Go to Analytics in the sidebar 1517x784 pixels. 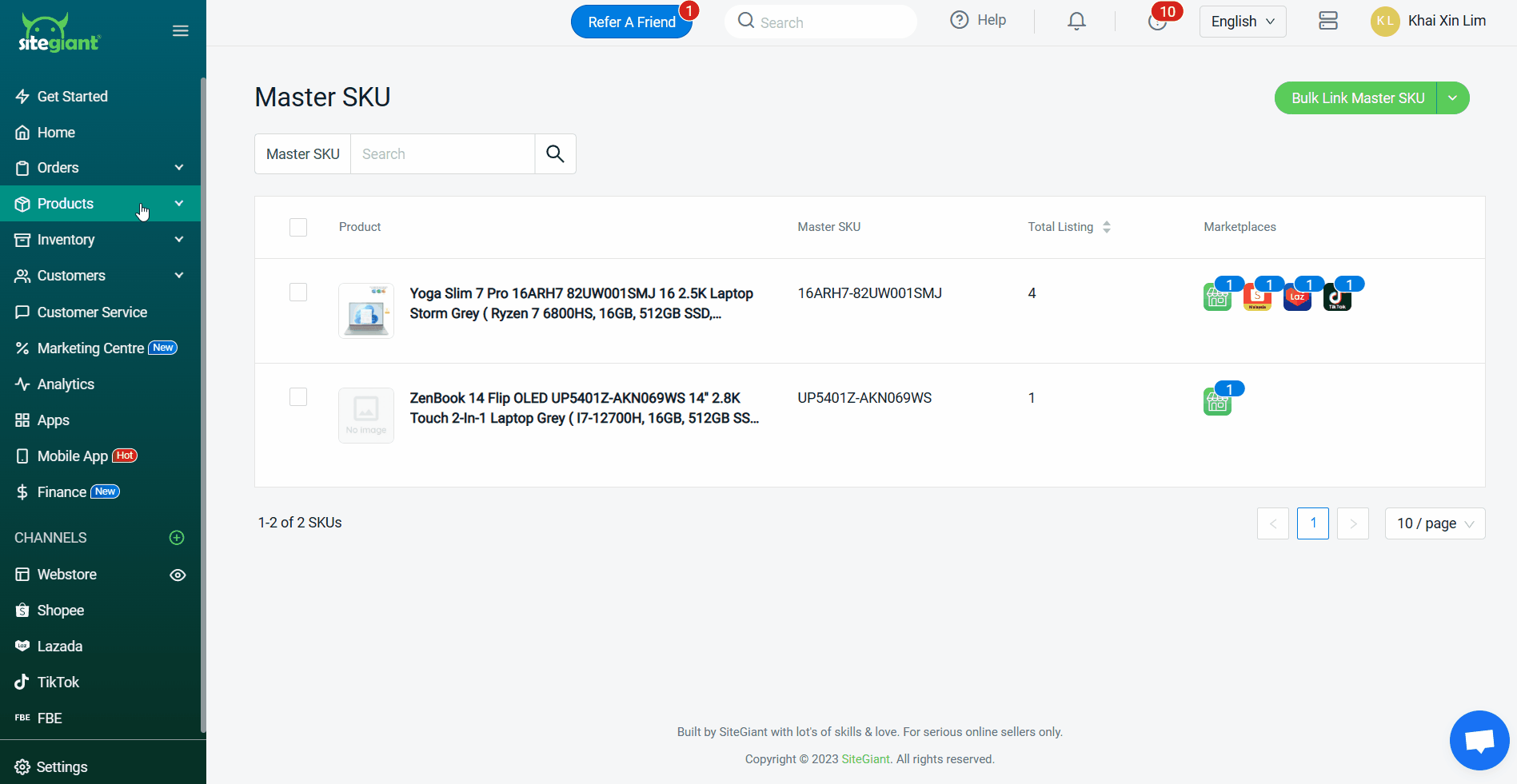click(x=66, y=384)
